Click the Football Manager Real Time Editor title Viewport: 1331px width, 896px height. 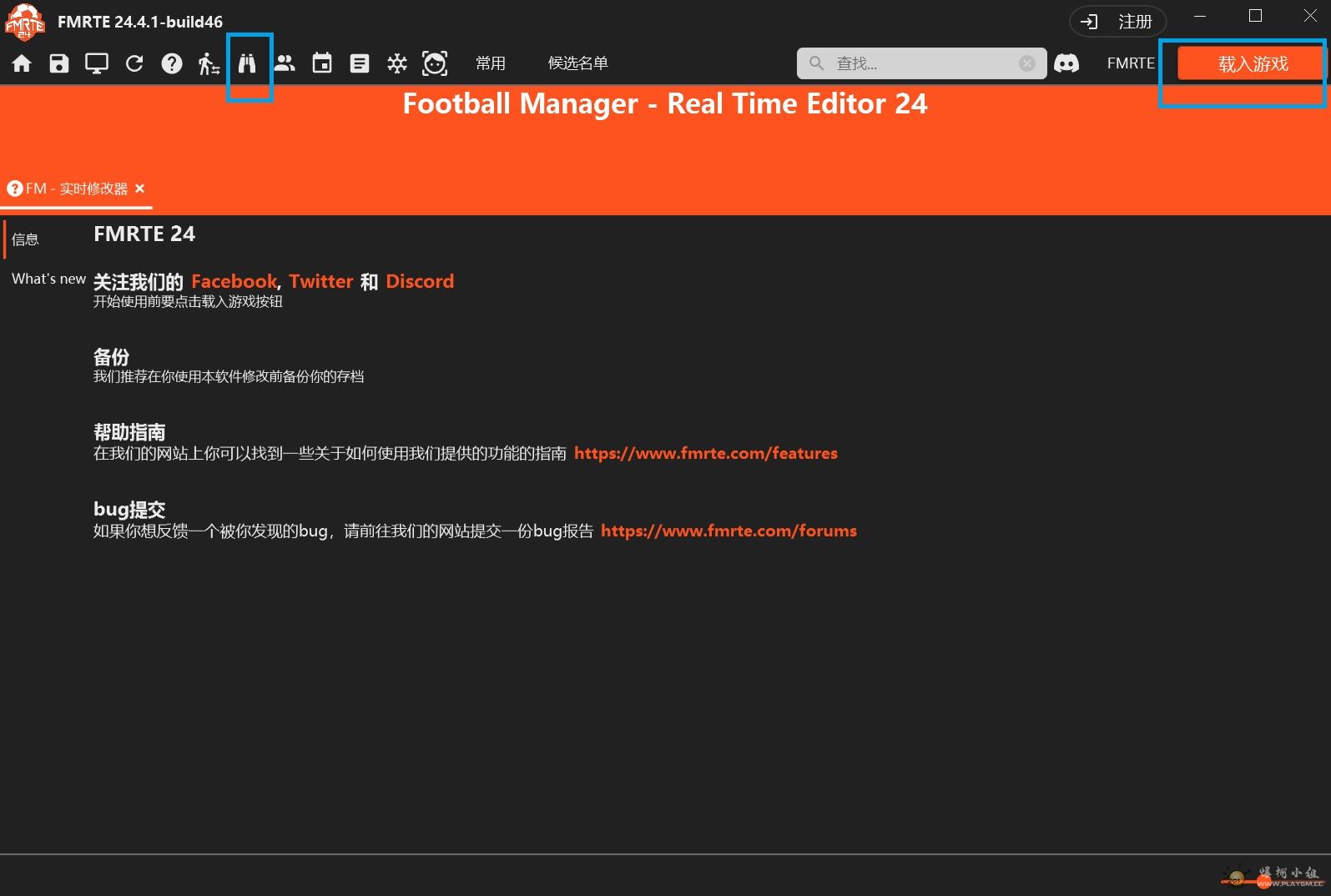point(665,103)
